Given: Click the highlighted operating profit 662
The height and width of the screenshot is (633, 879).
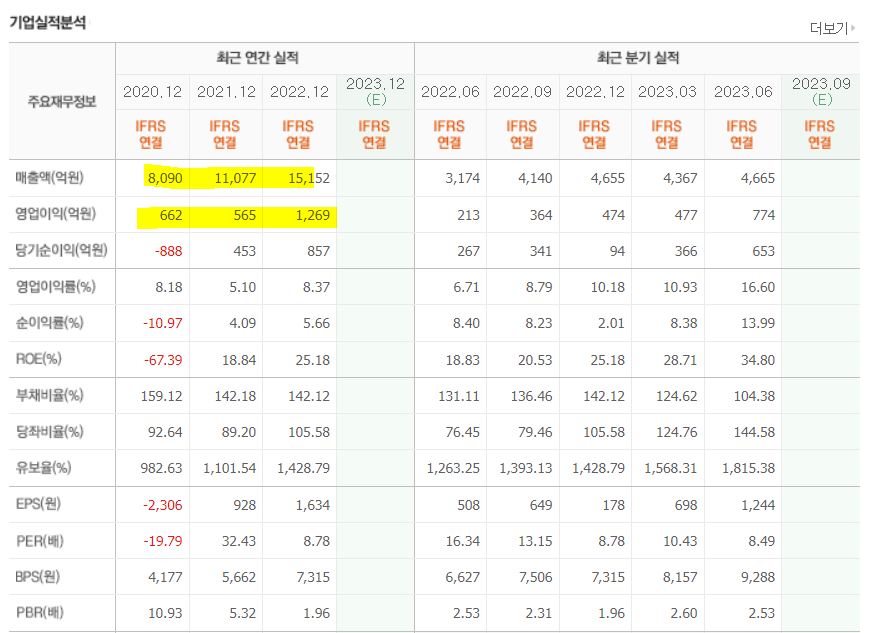Looking at the screenshot, I should point(171,215).
